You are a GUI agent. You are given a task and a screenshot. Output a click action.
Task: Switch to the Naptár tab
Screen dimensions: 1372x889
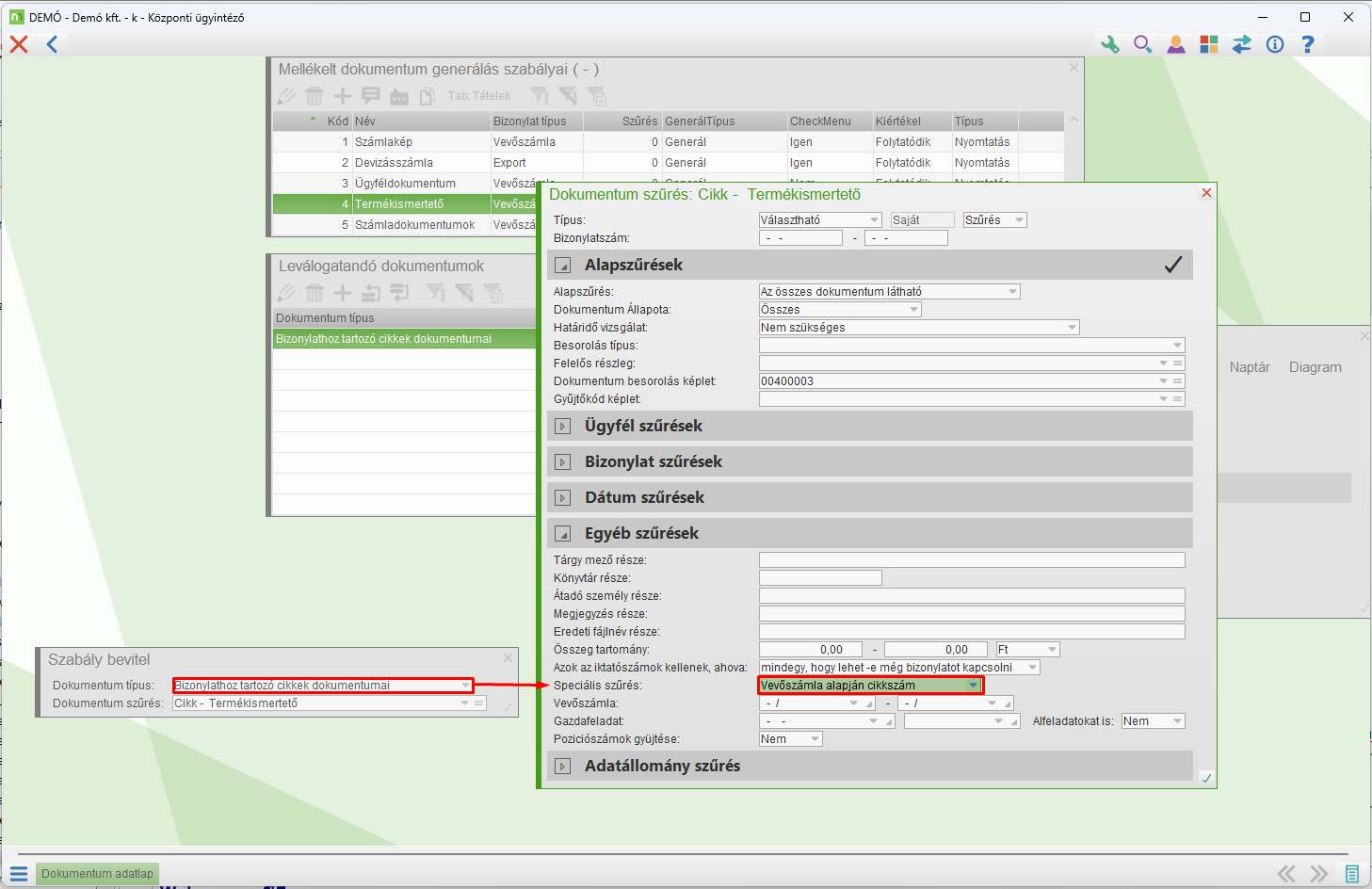coord(1249,367)
